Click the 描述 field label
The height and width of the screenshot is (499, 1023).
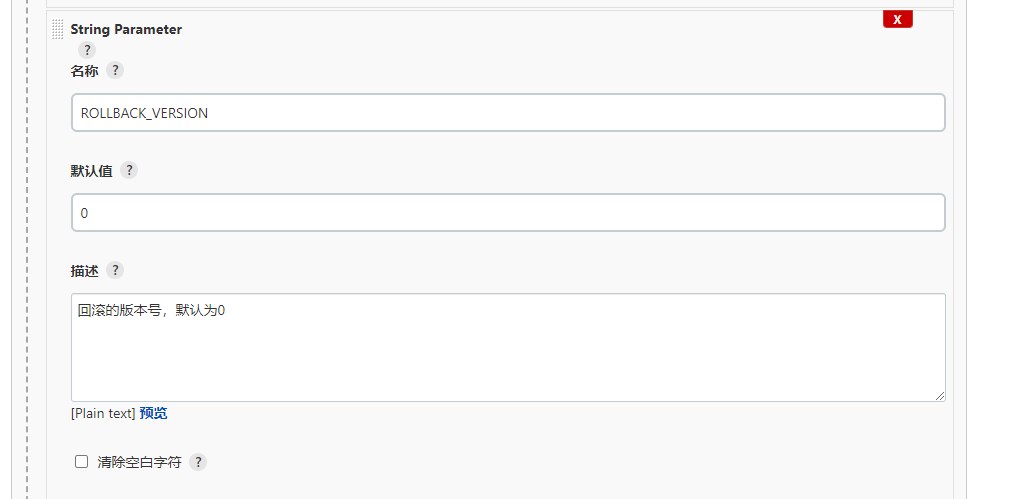(84, 271)
